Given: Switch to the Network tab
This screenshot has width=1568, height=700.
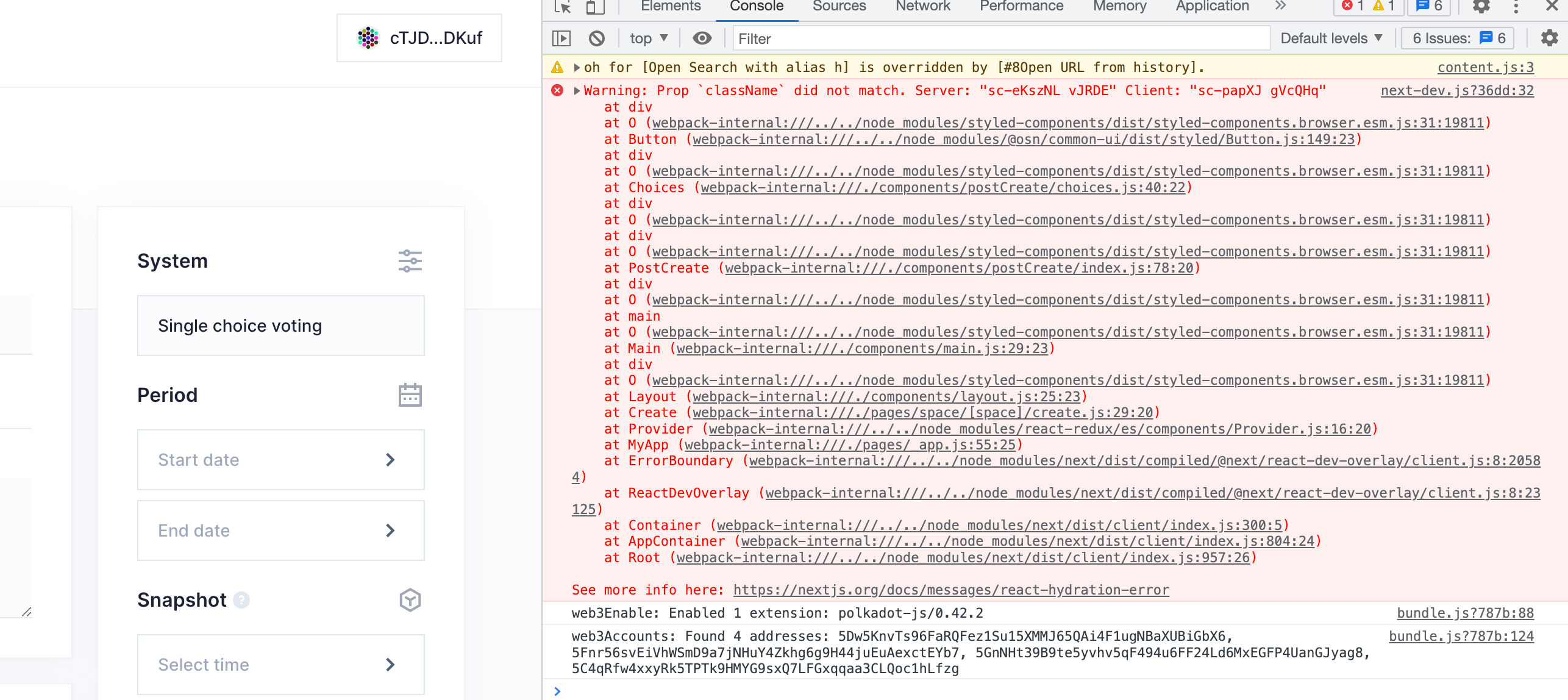Looking at the screenshot, I should 922,6.
